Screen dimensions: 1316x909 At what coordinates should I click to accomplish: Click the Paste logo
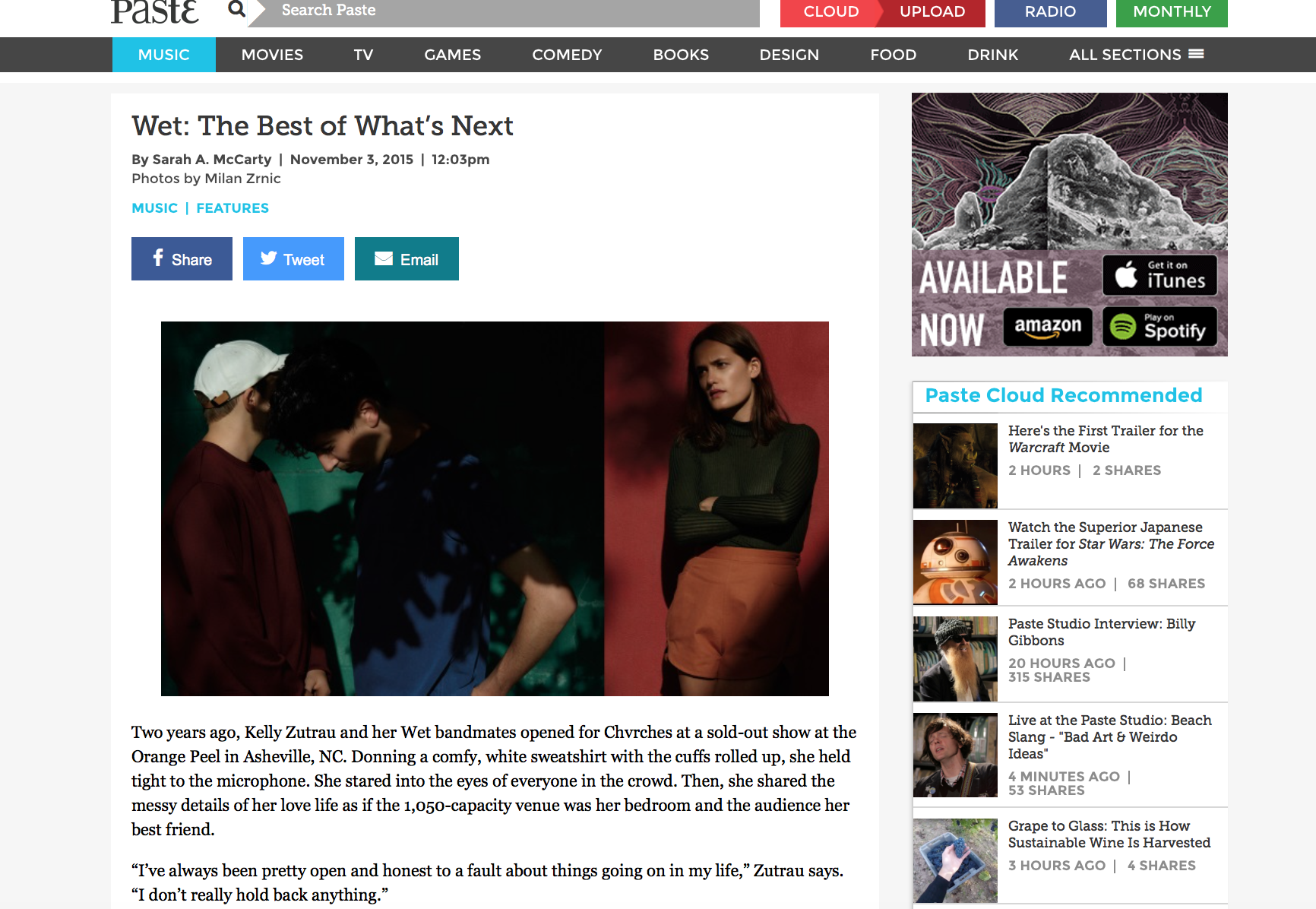coord(155,11)
